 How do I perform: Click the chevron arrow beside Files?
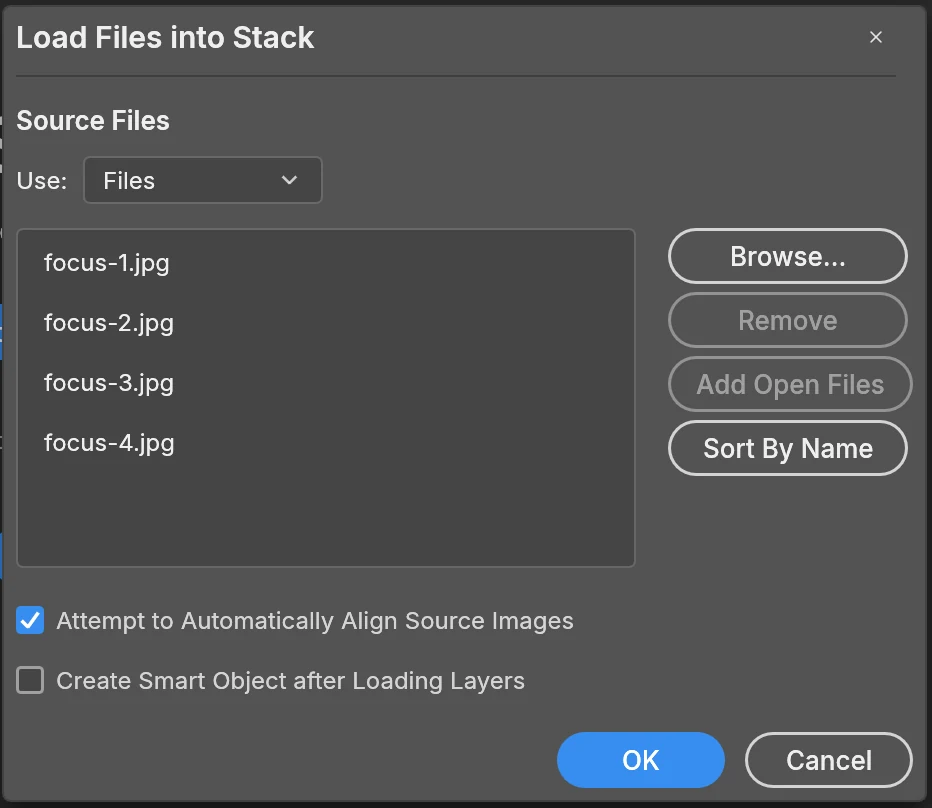click(x=289, y=180)
